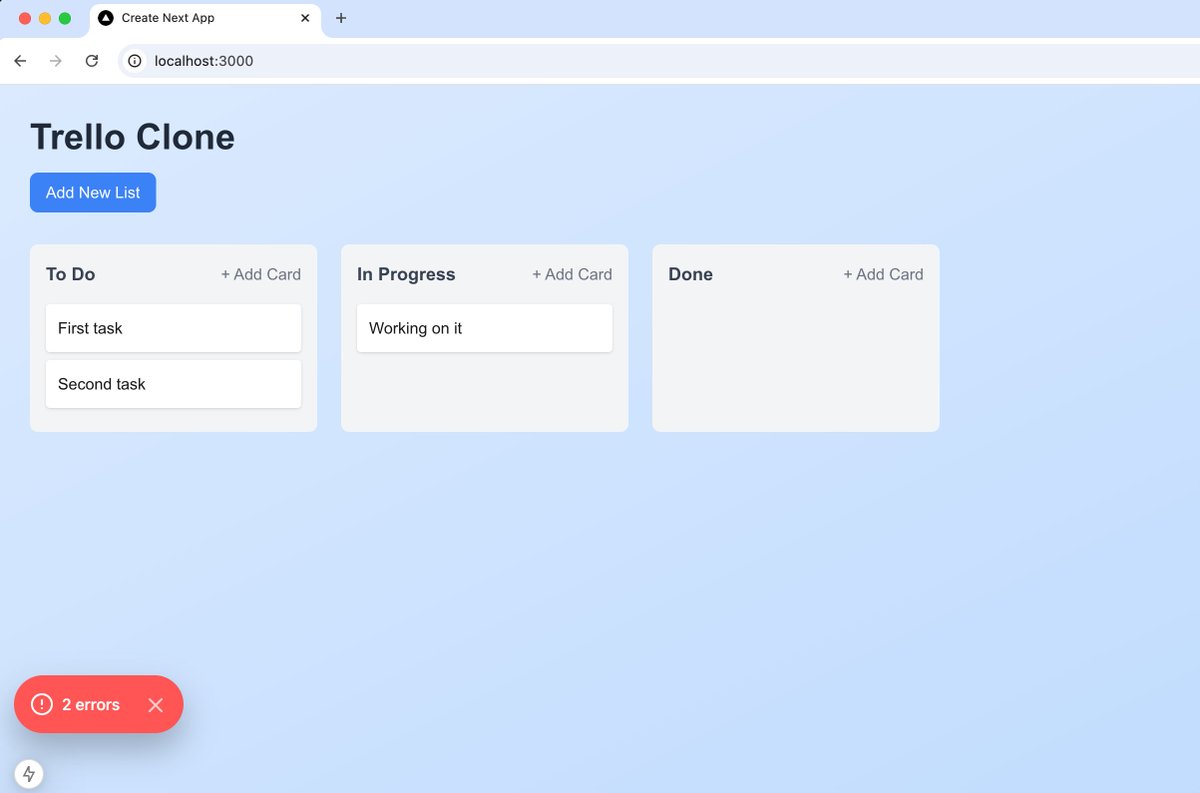The height and width of the screenshot is (793, 1200).
Task: Click the error exclamation icon
Action: coord(41,704)
